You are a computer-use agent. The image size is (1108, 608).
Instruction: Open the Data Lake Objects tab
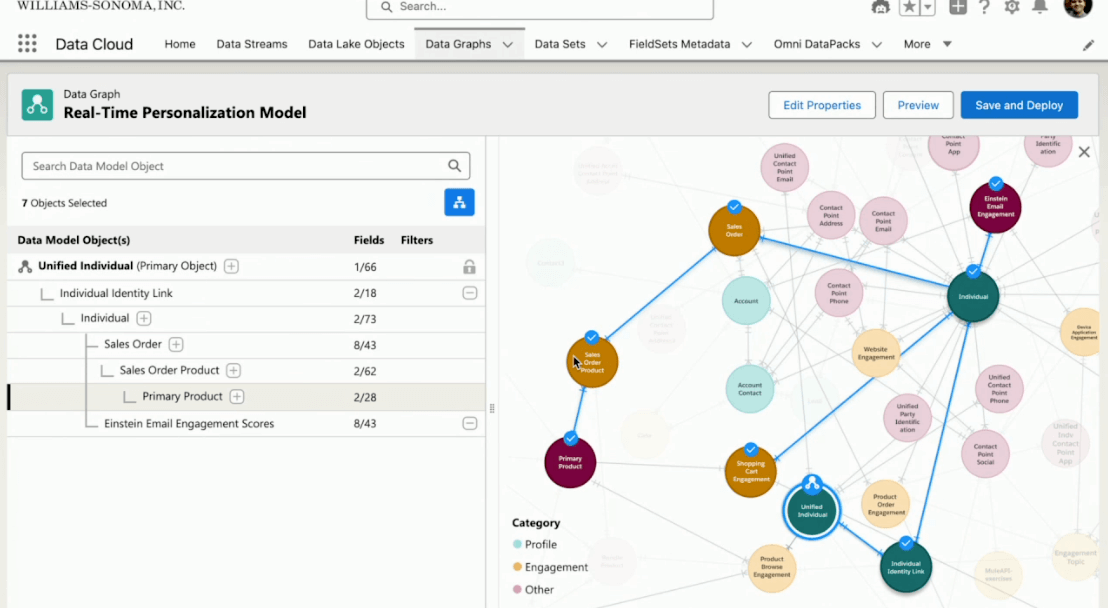tap(356, 44)
